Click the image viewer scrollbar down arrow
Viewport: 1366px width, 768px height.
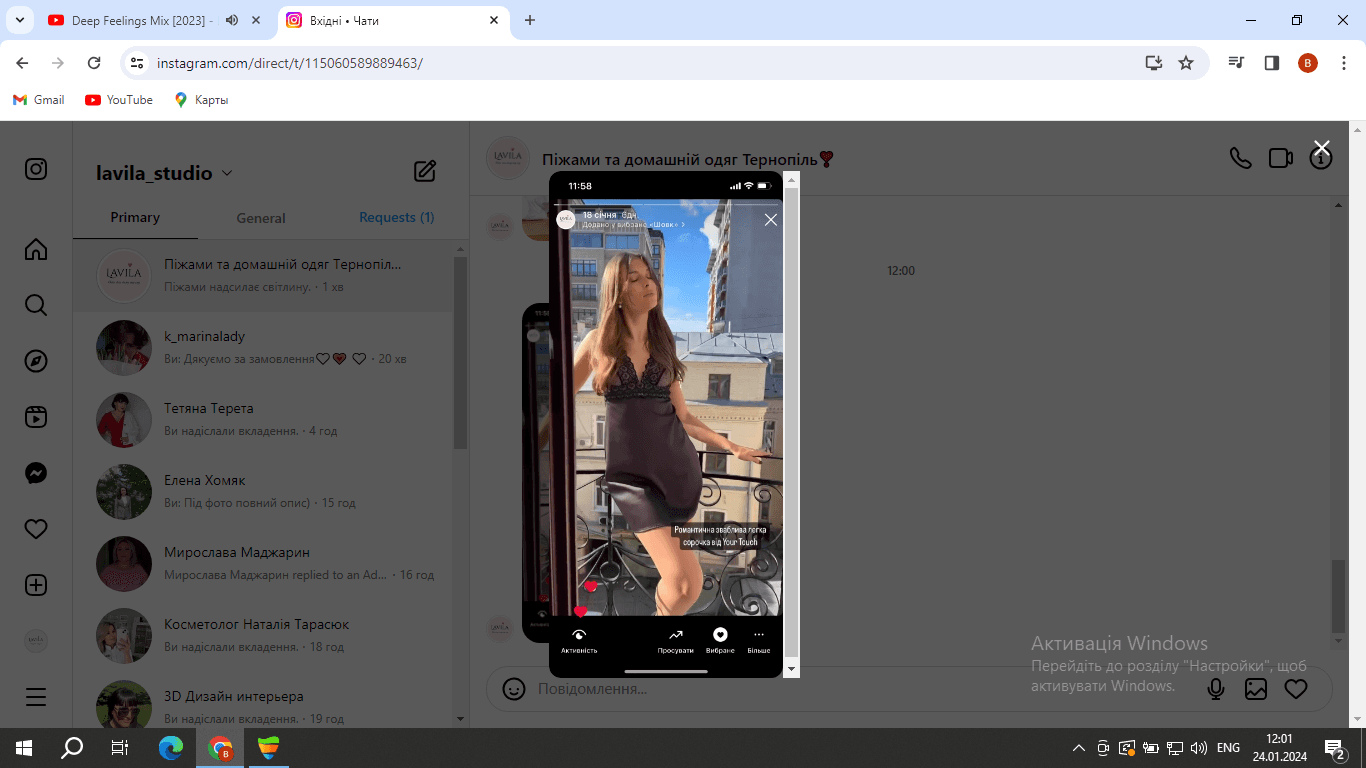792,669
